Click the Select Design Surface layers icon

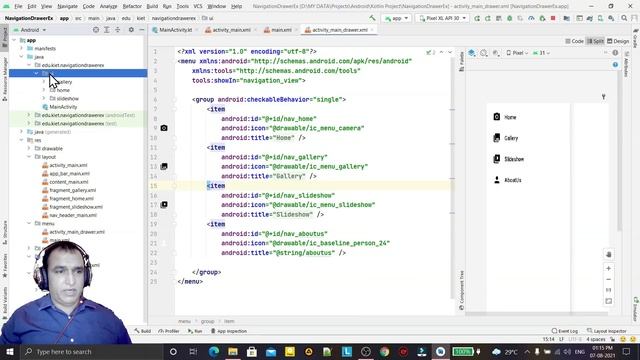tap(472, 53)
